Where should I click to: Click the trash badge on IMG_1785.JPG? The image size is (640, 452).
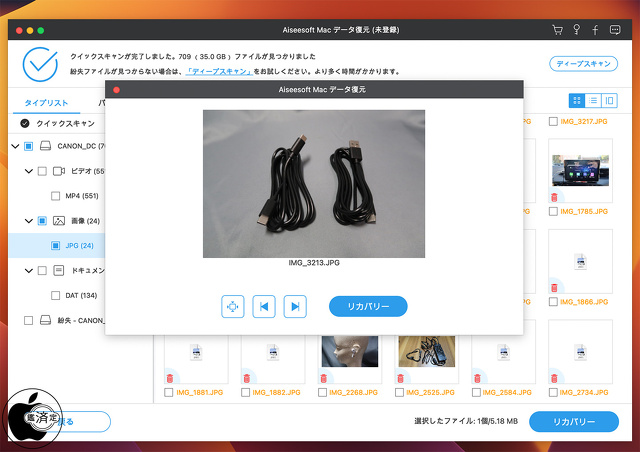pyautogui.click(x=554, y=198)
